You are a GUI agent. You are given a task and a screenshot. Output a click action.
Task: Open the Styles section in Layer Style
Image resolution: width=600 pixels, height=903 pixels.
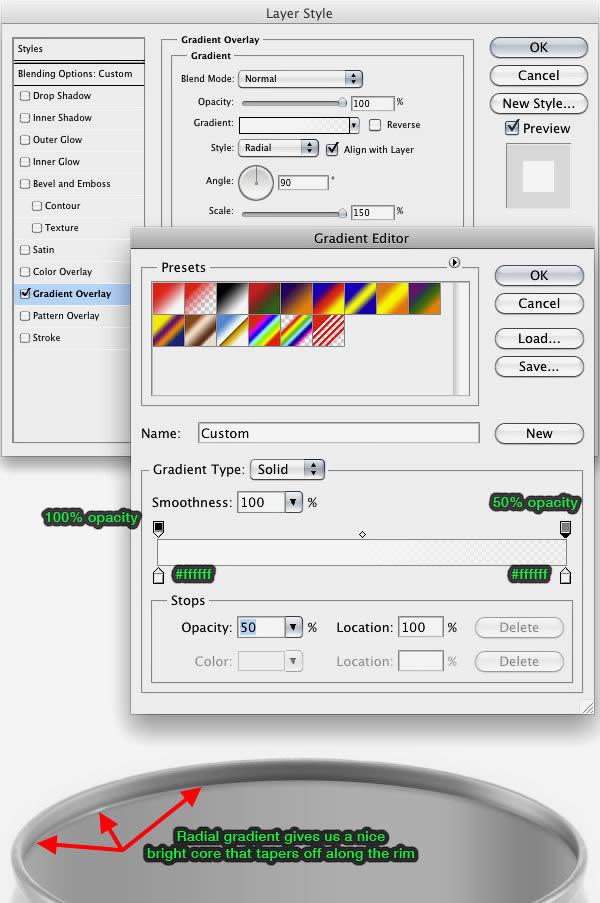pos(79,49)
